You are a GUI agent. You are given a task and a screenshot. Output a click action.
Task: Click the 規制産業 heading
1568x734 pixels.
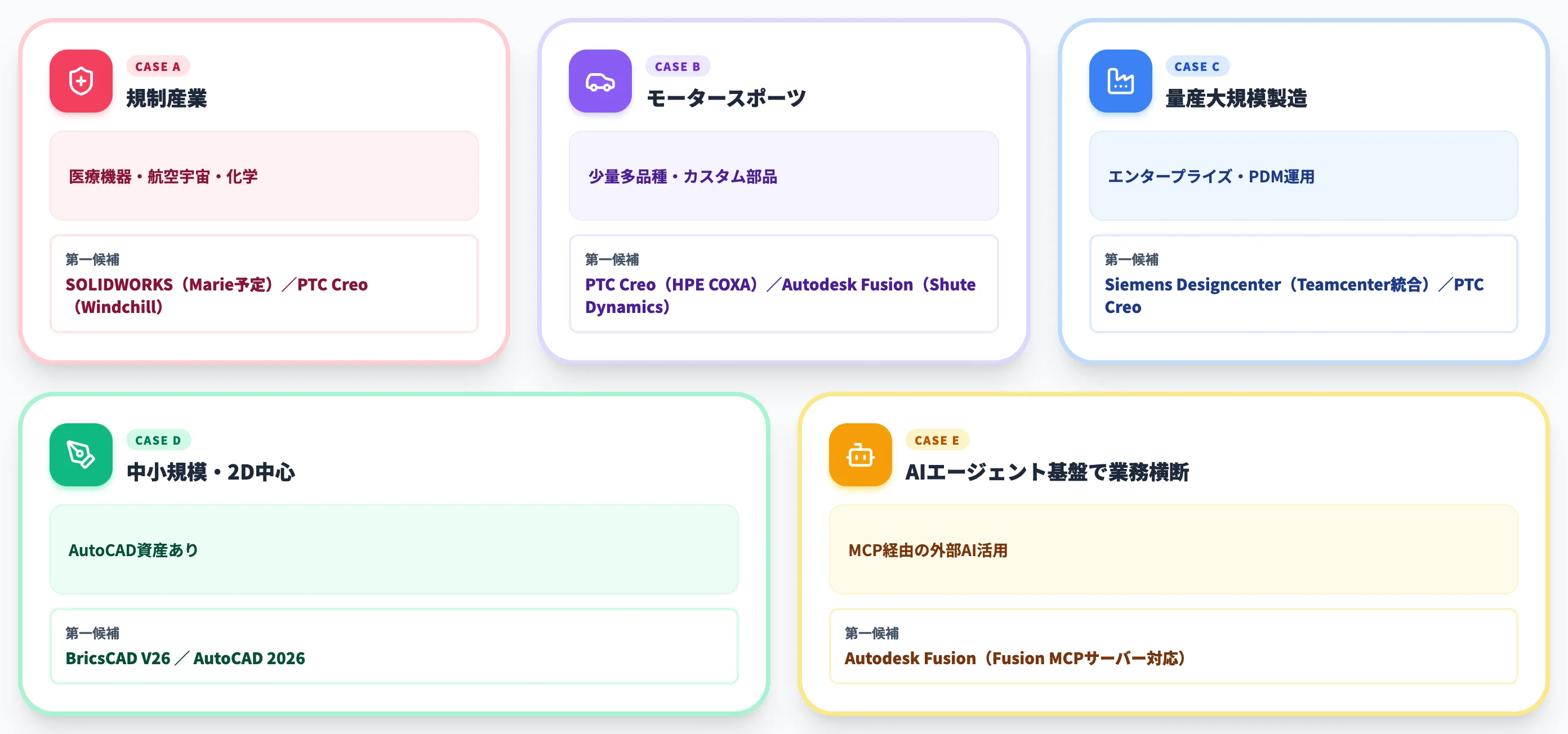coord(167,98)
